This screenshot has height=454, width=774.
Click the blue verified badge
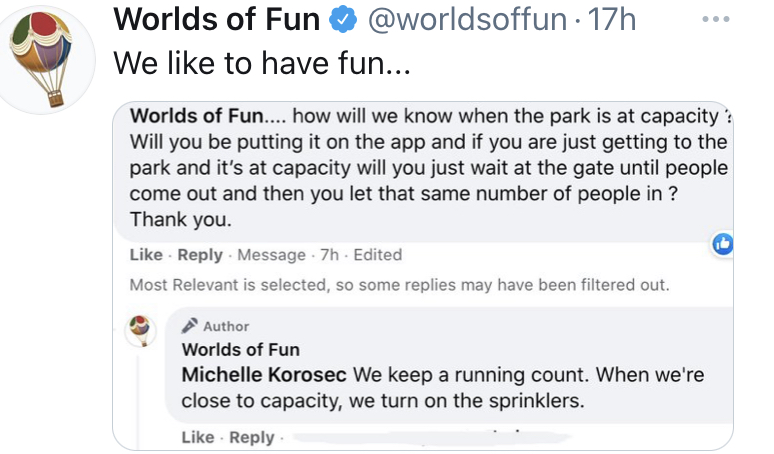pyautogui.click(x=343, y=20)
